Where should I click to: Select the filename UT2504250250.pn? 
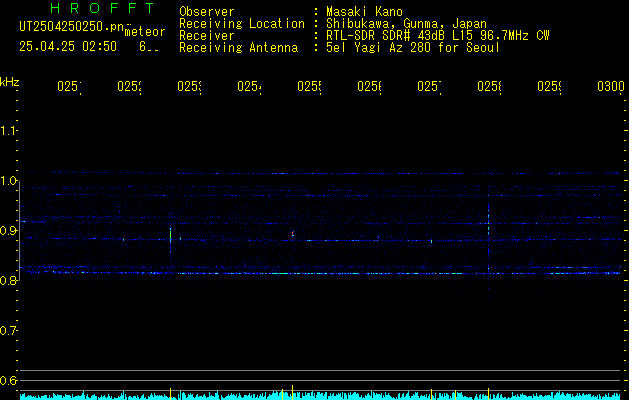(71, 27)
